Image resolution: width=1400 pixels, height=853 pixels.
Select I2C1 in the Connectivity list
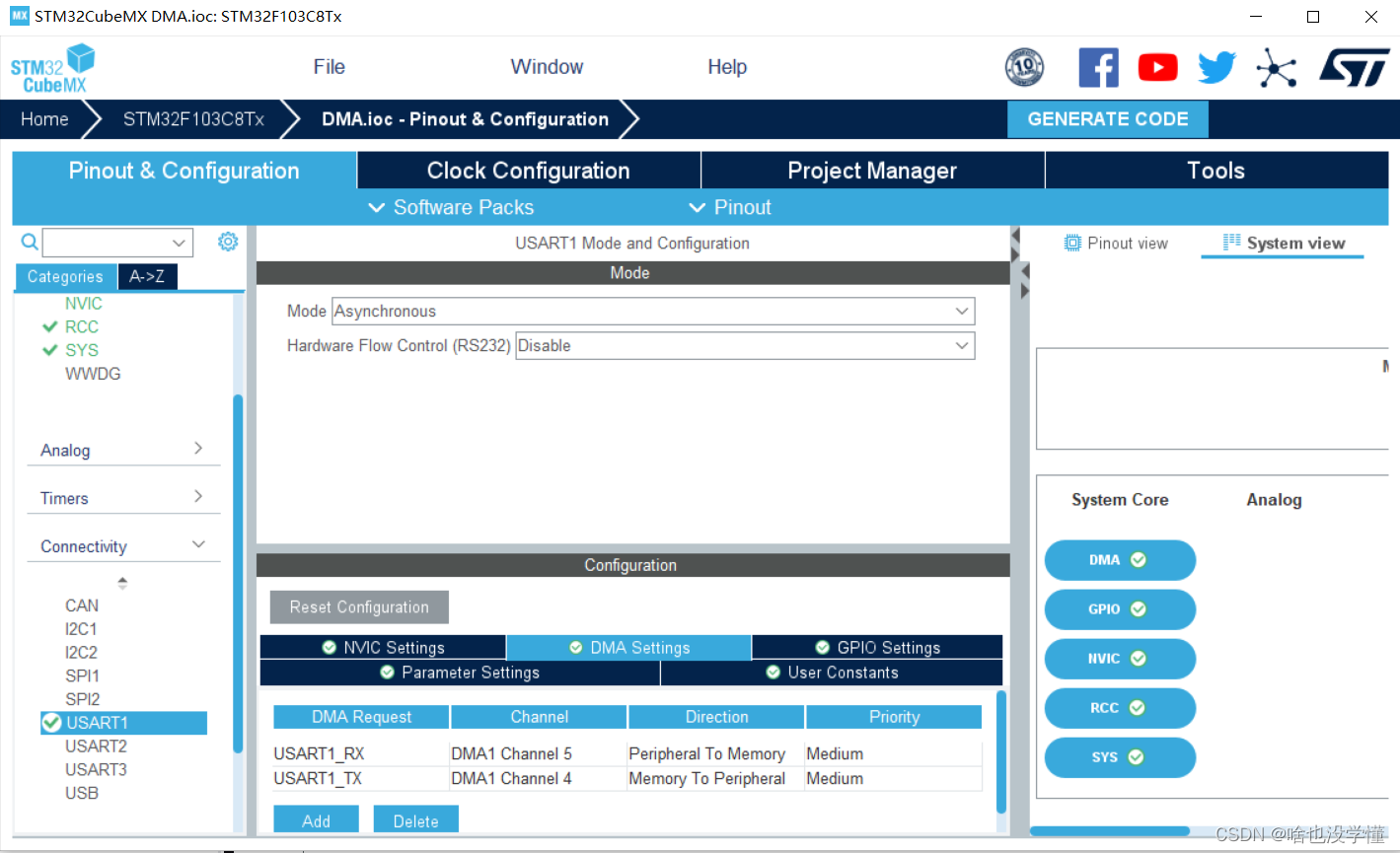(x=81, y=629)
